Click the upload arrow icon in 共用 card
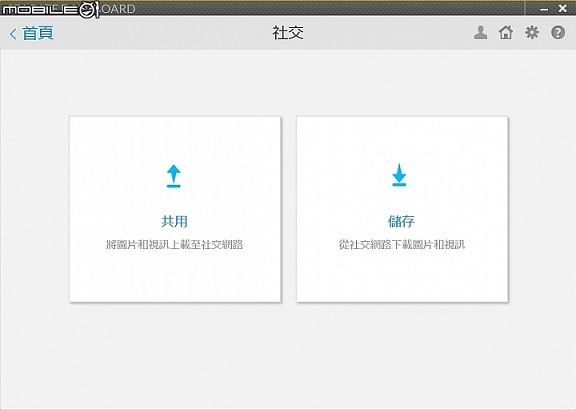Screen dimensions: 576x410 (x=174, y=176)
